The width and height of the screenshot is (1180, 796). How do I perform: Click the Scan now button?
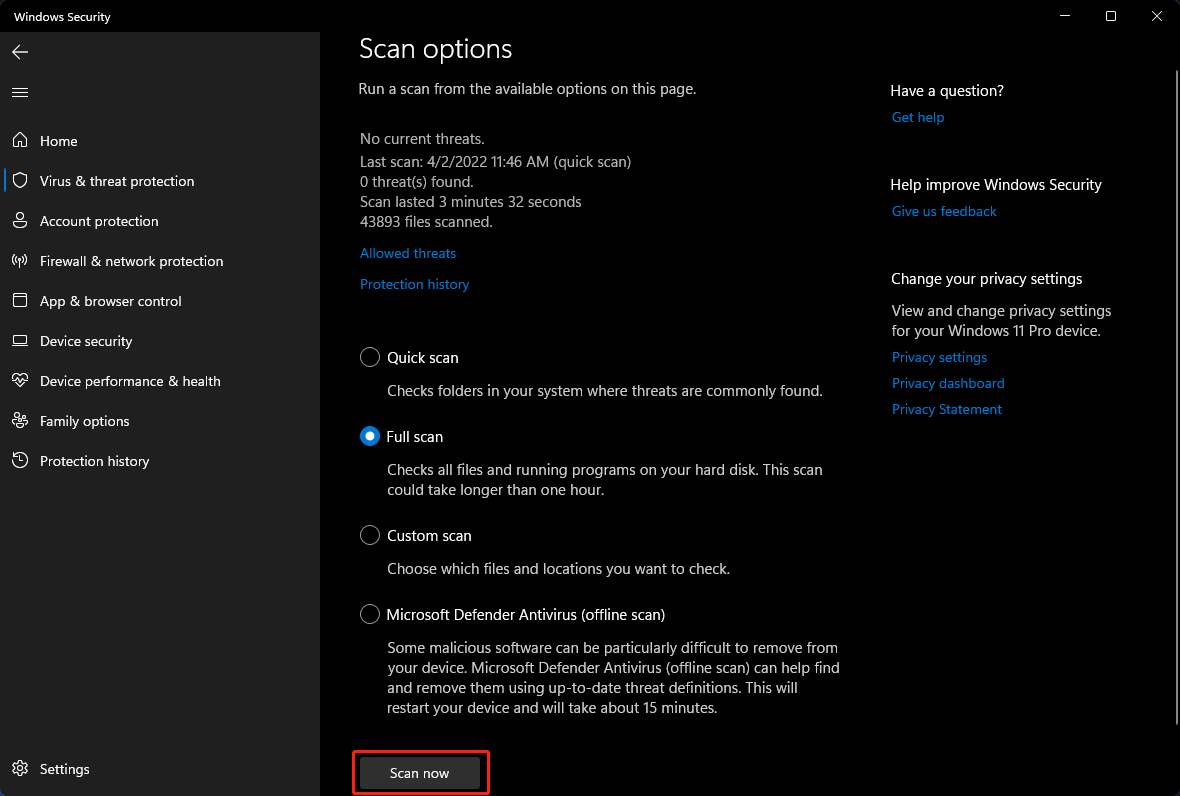(420, 772)
